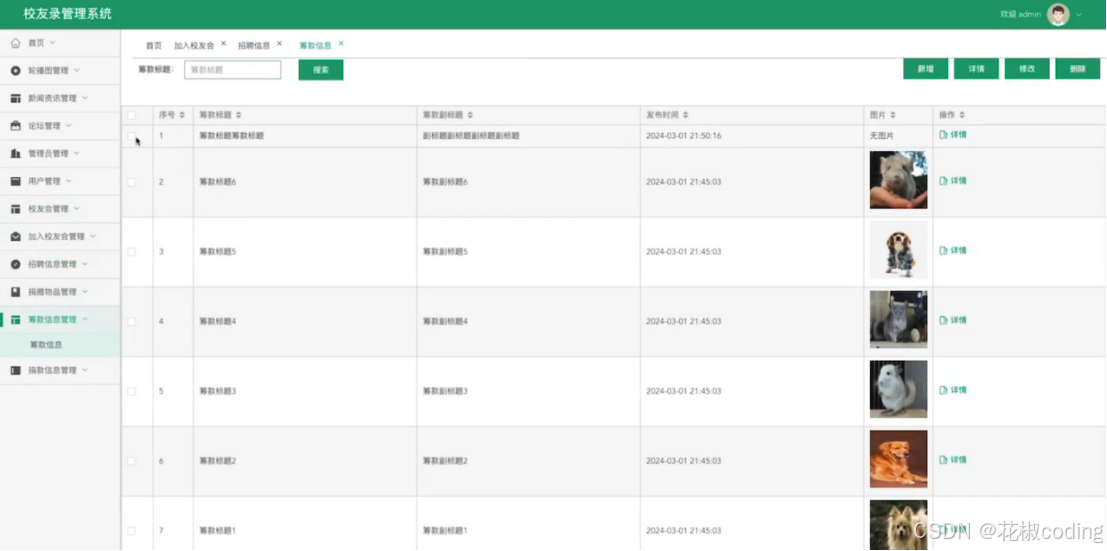Expand 用户管理 menu chevron
The image size is (1107, 551).
click(68, 182)
